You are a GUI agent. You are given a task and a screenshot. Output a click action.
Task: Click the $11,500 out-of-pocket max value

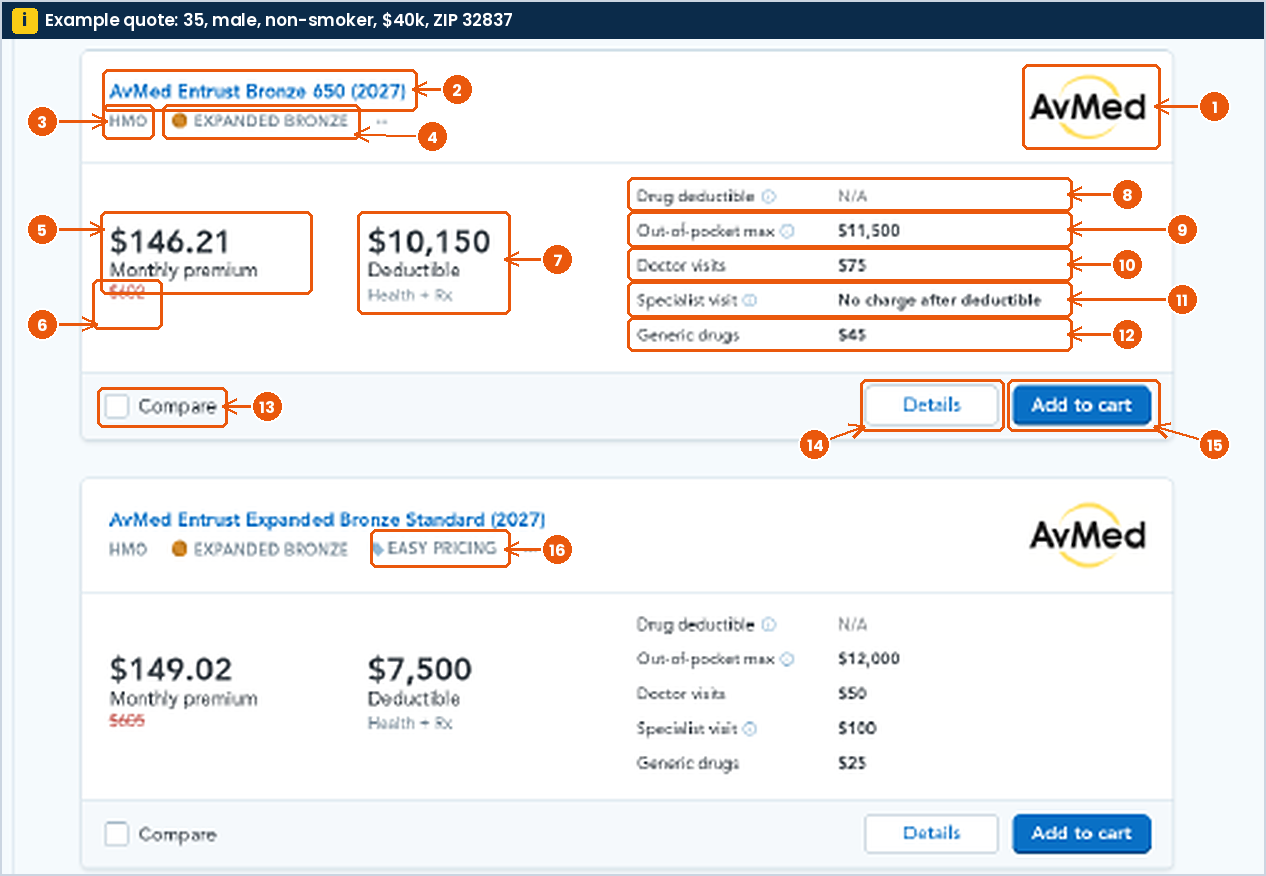pos(869,231)
